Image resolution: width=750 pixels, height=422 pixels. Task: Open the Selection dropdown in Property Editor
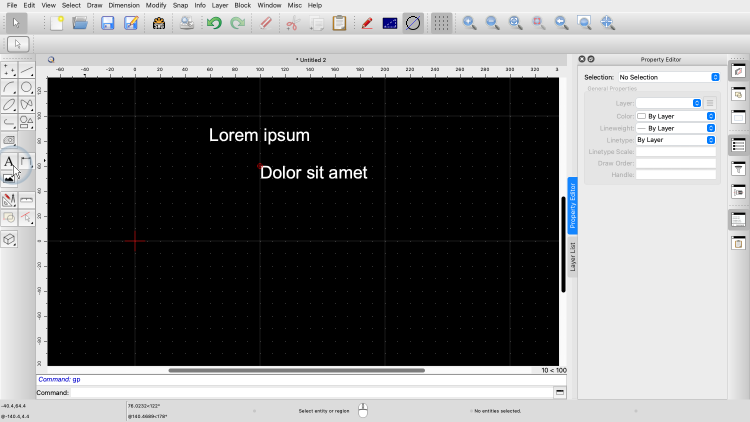click(668, 77)
